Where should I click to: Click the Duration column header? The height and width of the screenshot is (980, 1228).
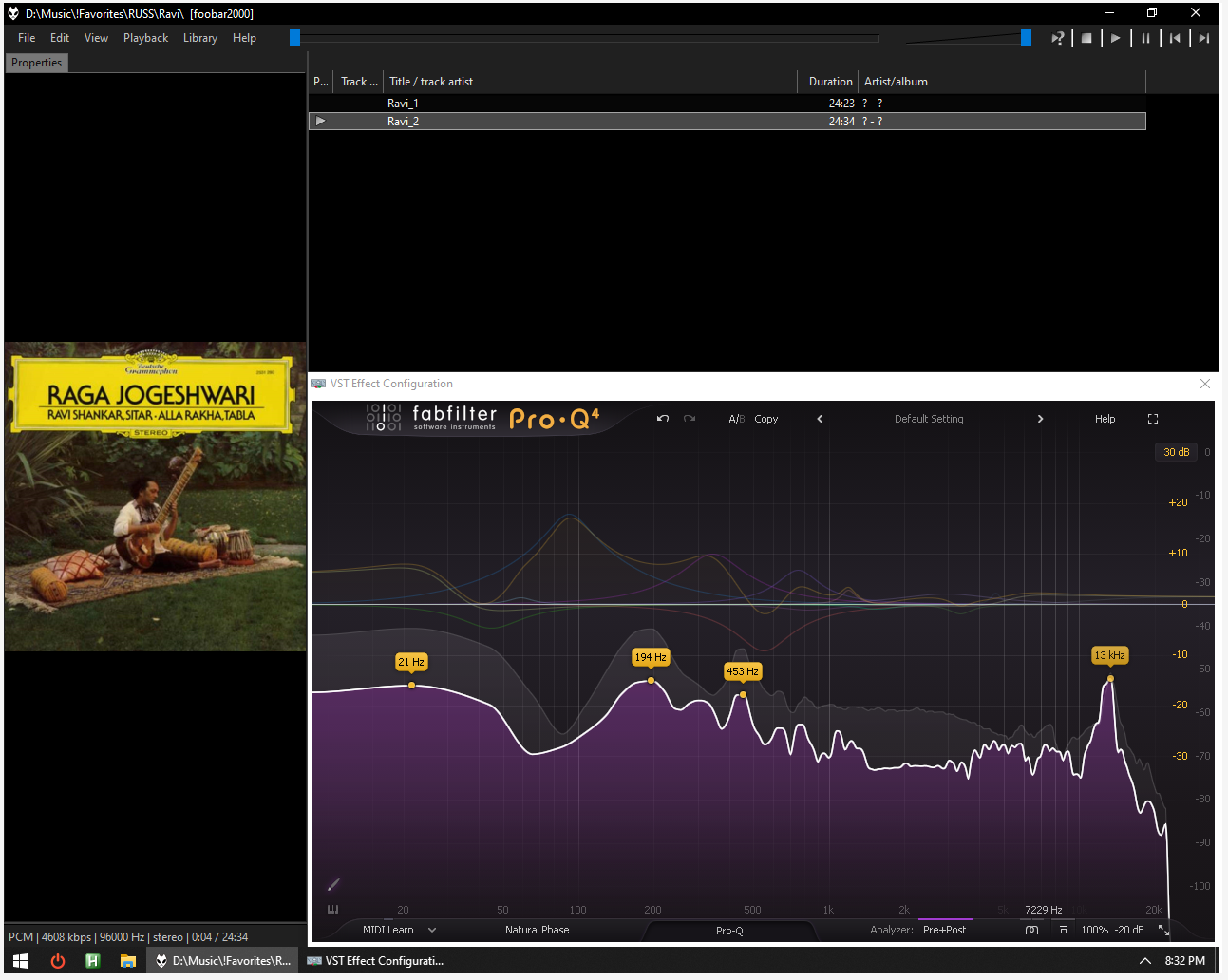[x=827, y=82]
